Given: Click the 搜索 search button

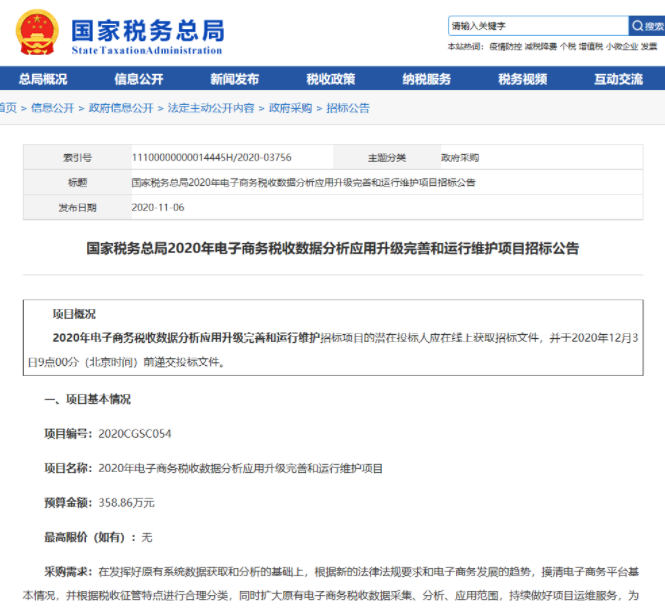Looking at the screenshot, I should tap(647, 26).
